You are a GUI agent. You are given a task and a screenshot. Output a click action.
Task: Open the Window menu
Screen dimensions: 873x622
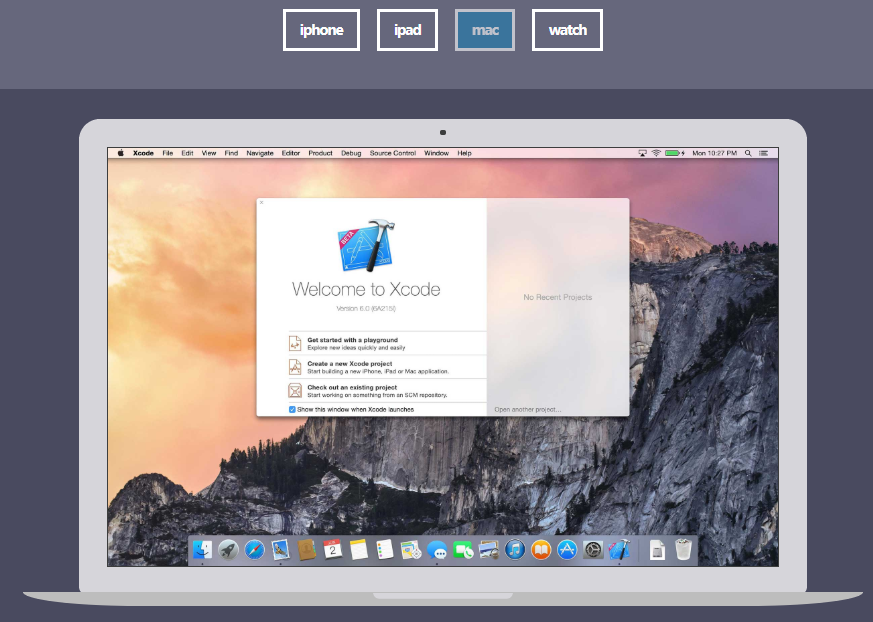[x=436, y=153]
